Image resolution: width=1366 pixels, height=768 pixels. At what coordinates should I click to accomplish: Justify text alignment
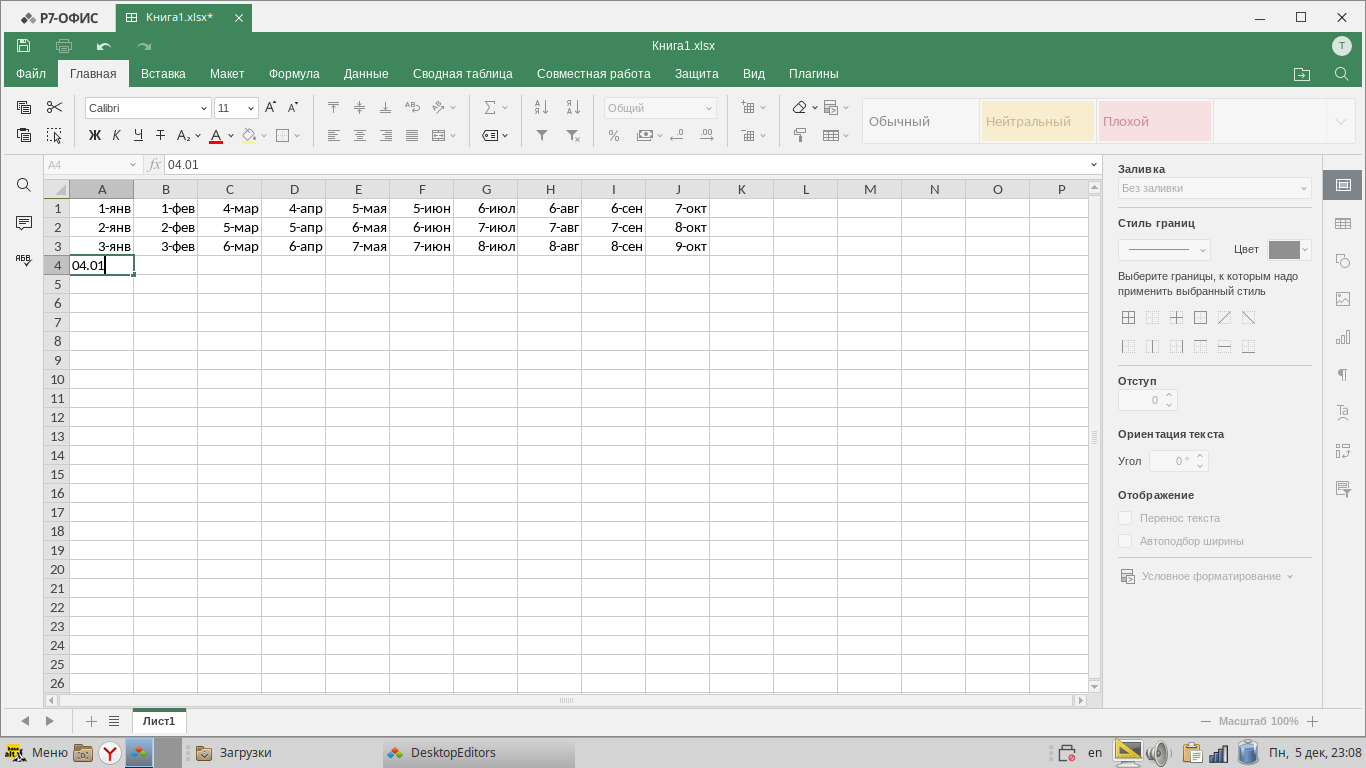pos(412,135)
